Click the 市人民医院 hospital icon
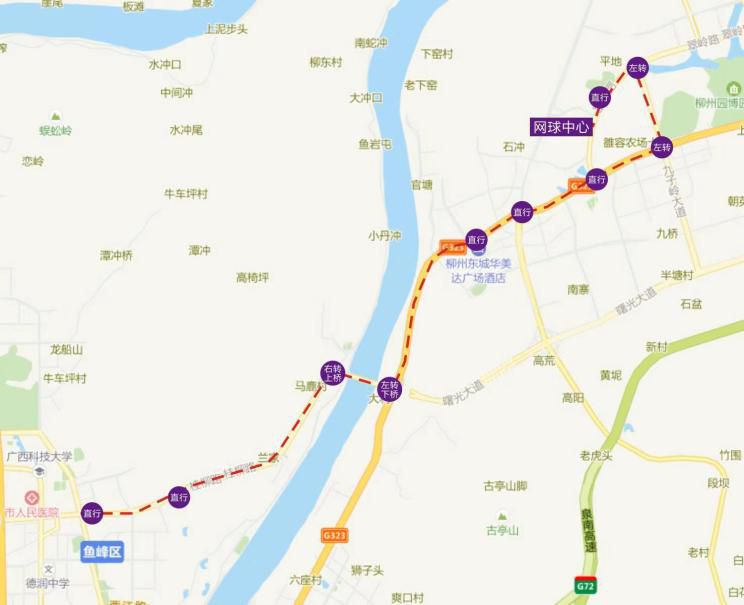 tap(32, 498)
